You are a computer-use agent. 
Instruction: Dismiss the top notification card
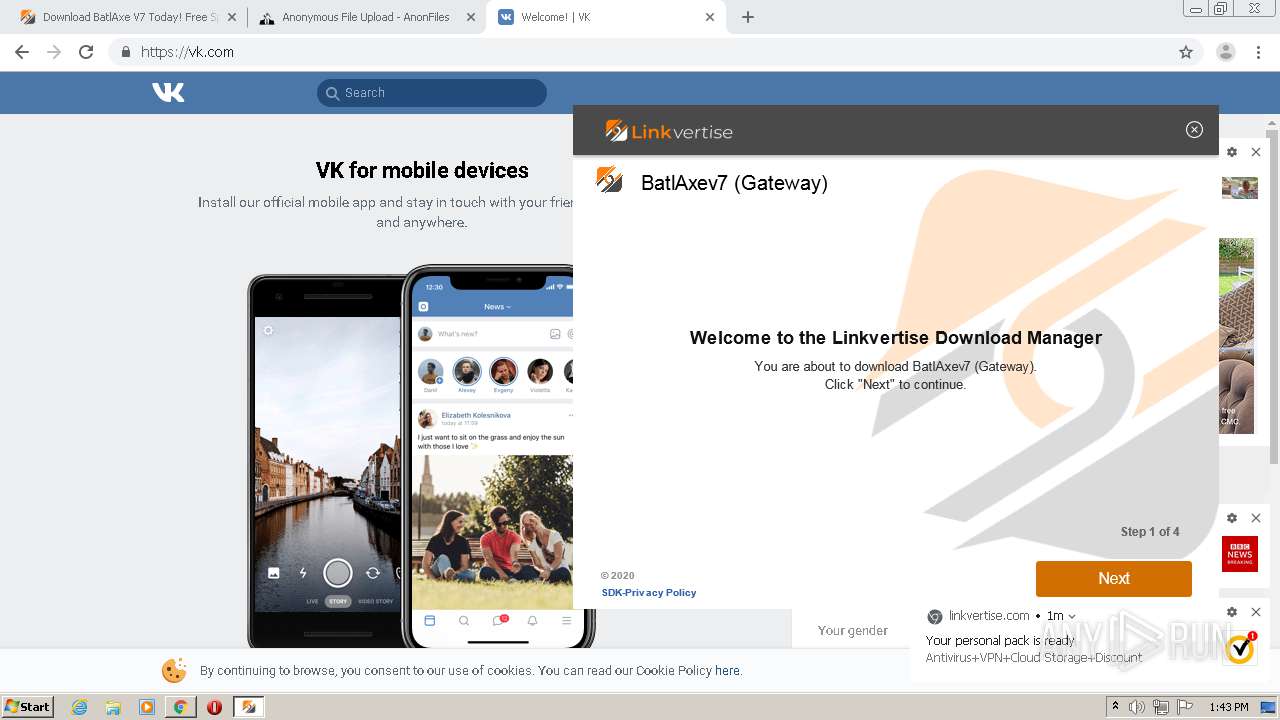click(1256, 152)
